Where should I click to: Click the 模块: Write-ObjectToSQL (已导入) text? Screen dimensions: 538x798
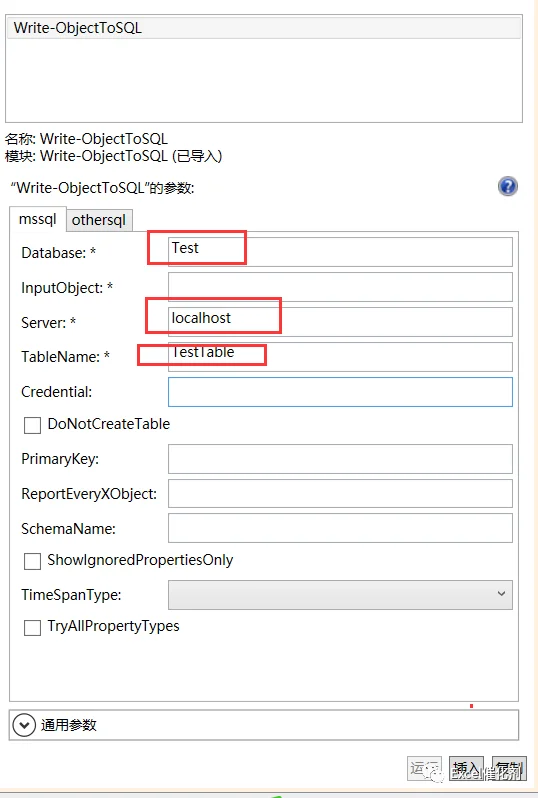point(114,156)
